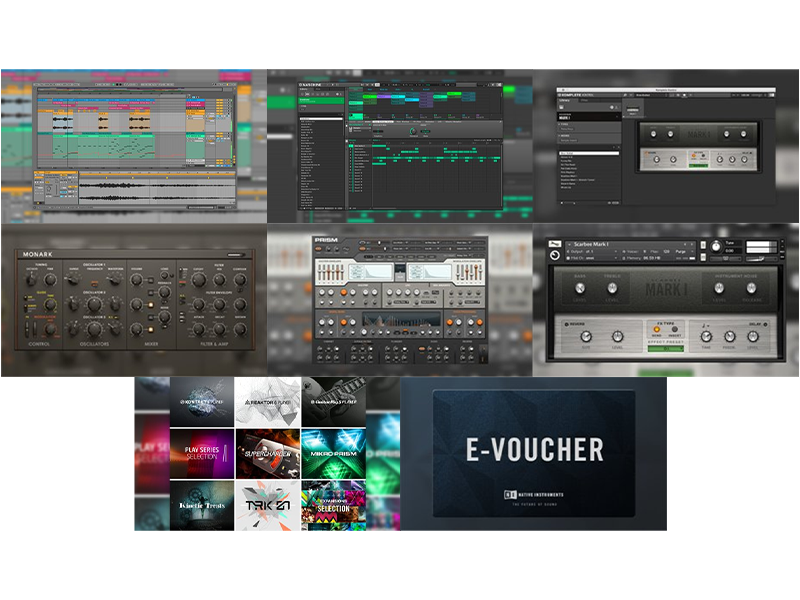Viewport: 800px width, 600px height.
Task: Click Monark pitch bend wheel
Action: click(x=27, y=329)
